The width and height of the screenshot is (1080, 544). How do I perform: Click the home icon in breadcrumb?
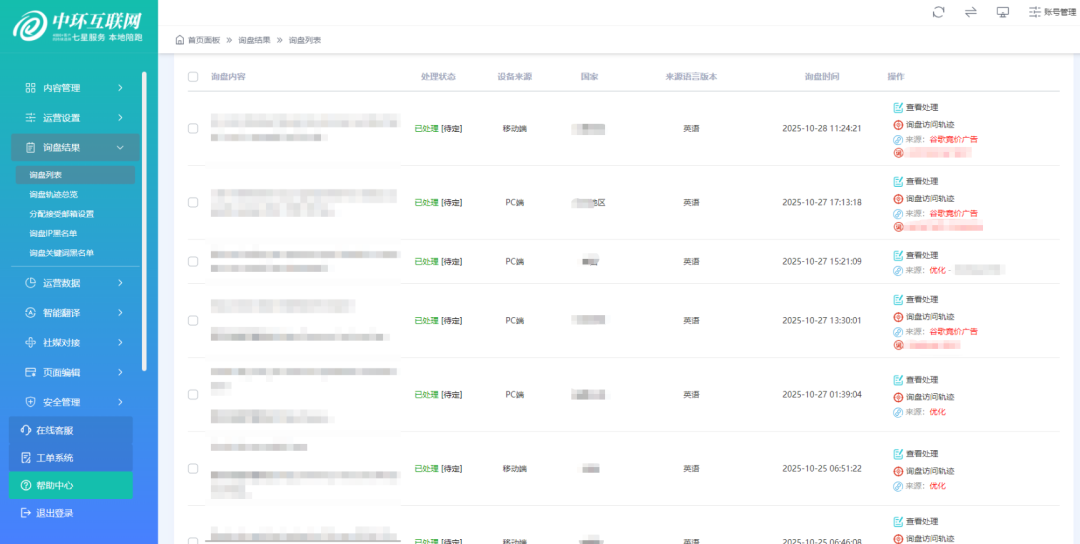180,40
